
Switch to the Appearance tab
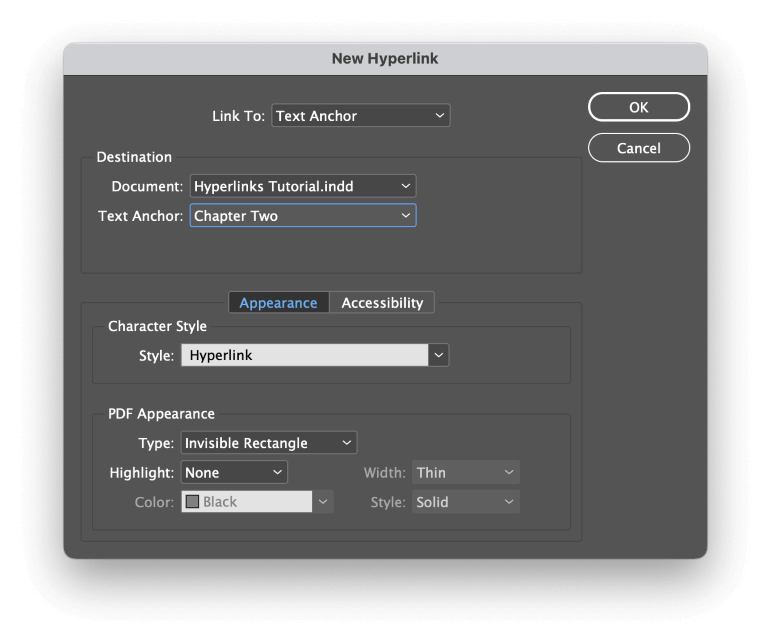pos(278,303)
